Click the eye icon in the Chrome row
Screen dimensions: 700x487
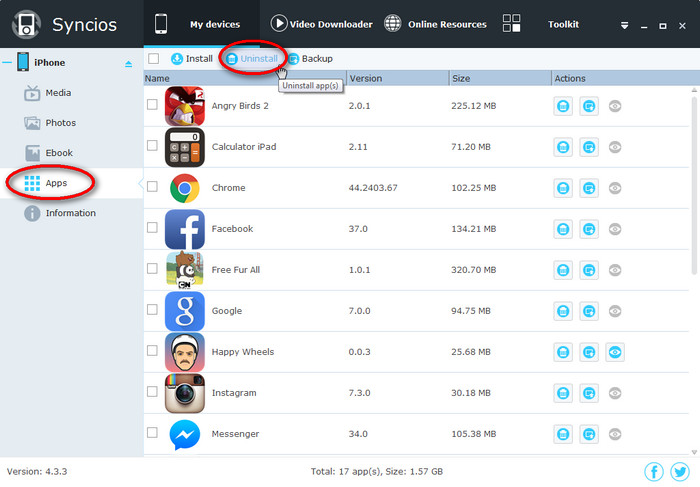[615, 188]
